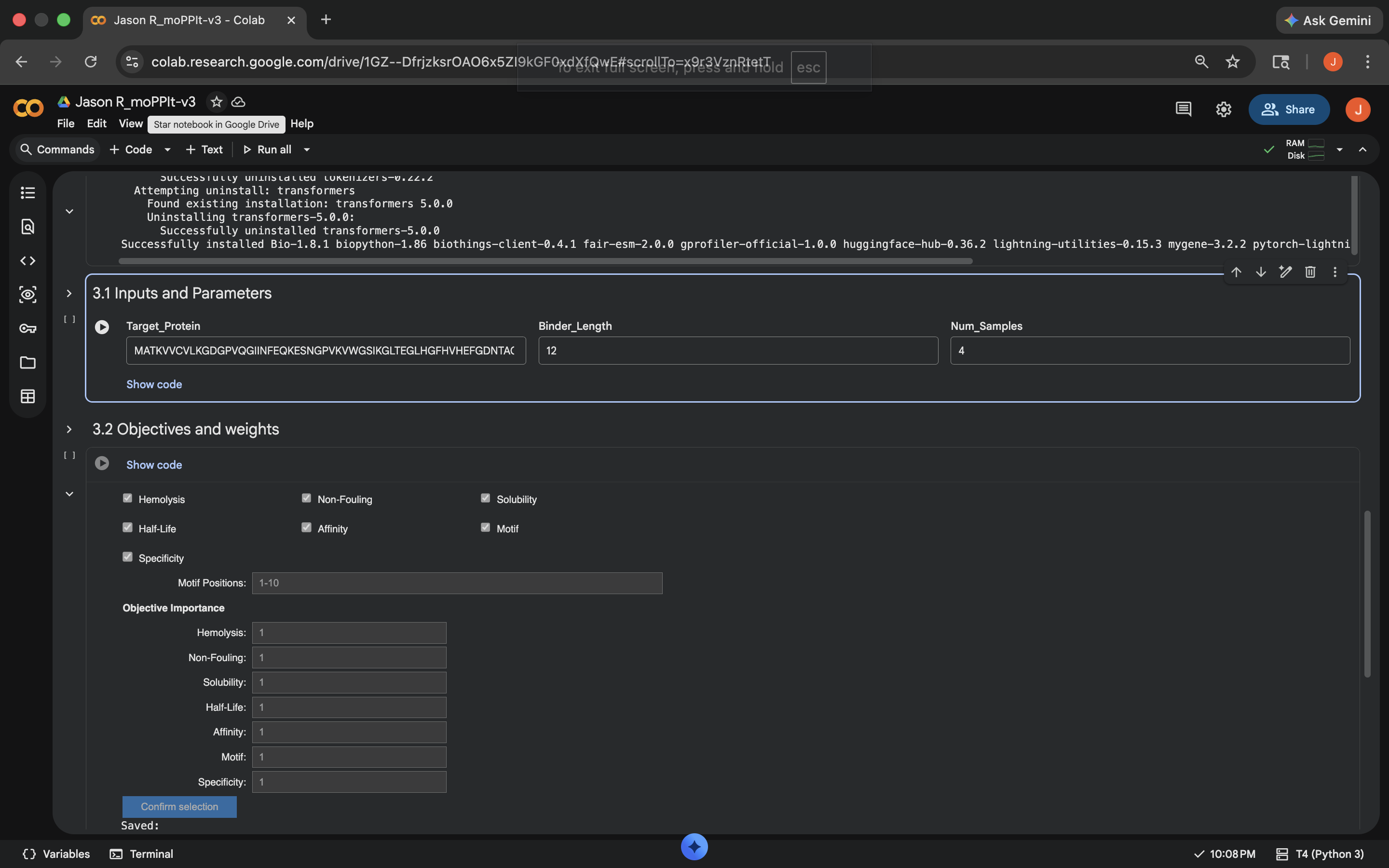This screenshot has width=1389, height=868.
Task: Add a new Text cell
Action: [204, 149]
